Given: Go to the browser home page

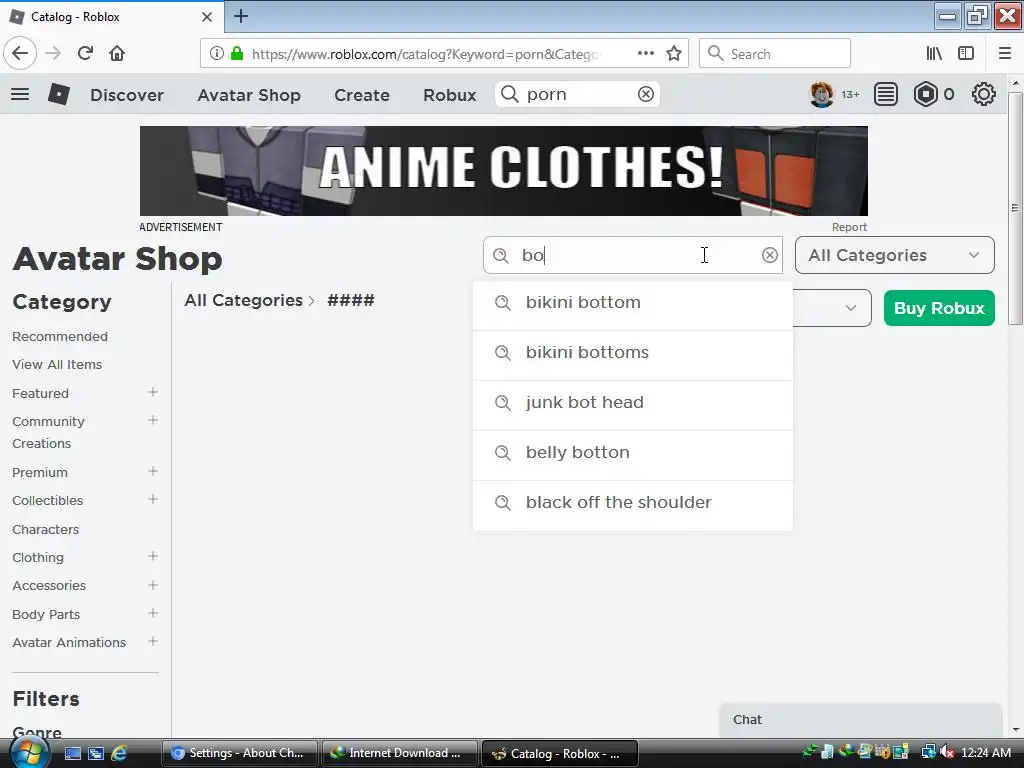Looking at the screenshot, I should [x=117, y=54].
